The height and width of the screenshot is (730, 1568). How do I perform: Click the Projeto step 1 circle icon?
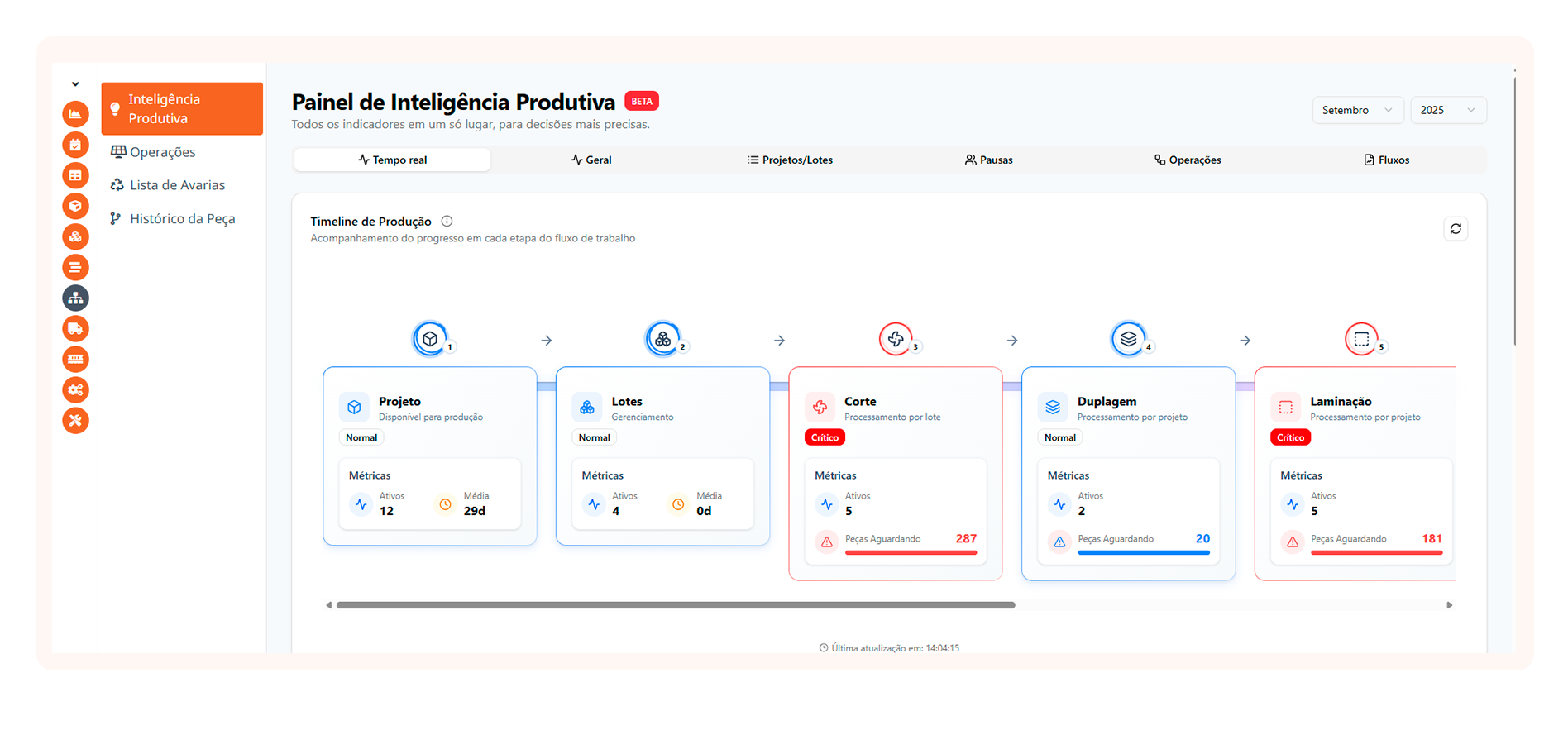pos(429,339)
